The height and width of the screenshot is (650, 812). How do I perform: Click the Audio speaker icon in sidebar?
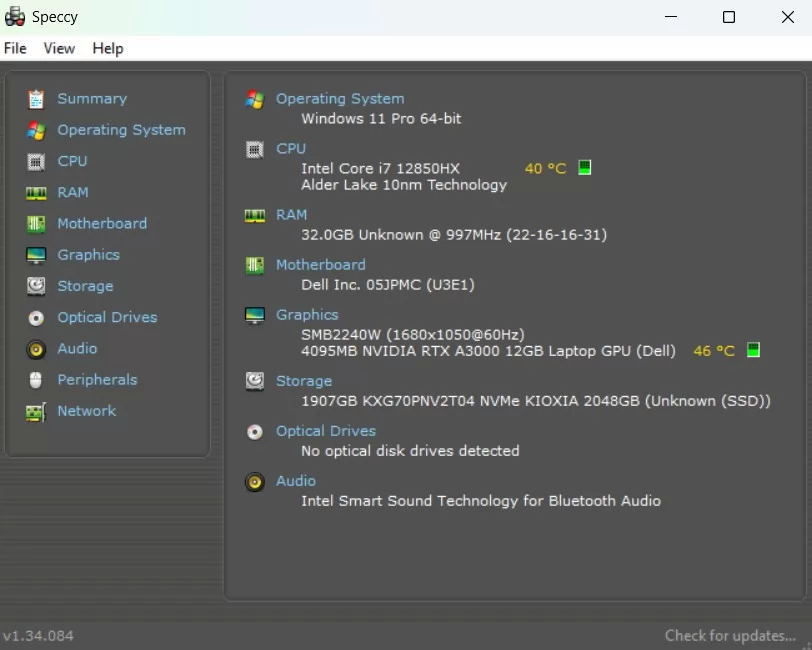pos(36,349)
